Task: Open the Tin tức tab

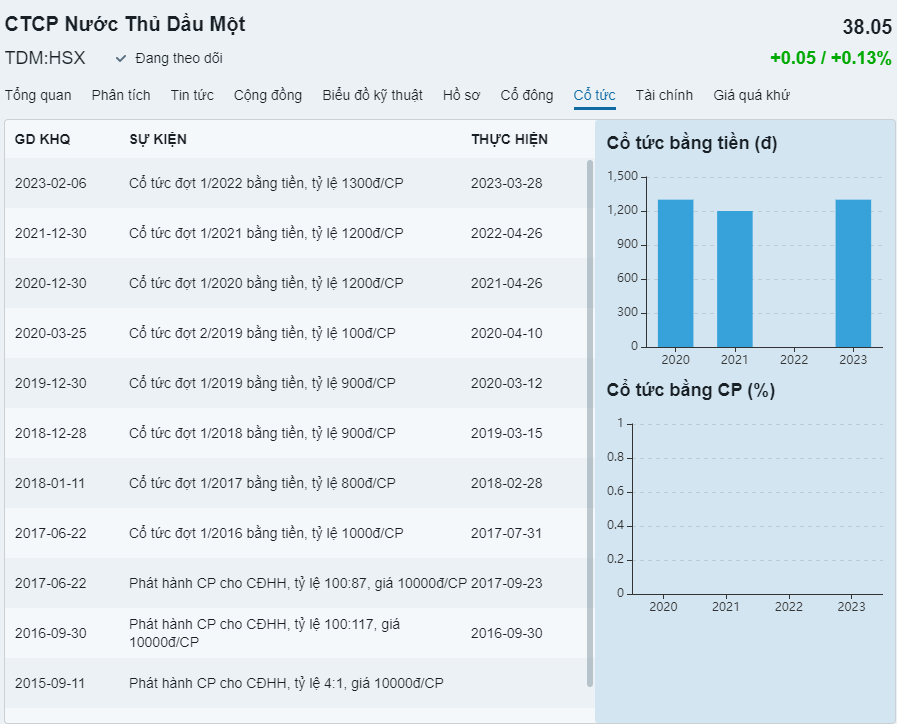Action: [192, 95]
